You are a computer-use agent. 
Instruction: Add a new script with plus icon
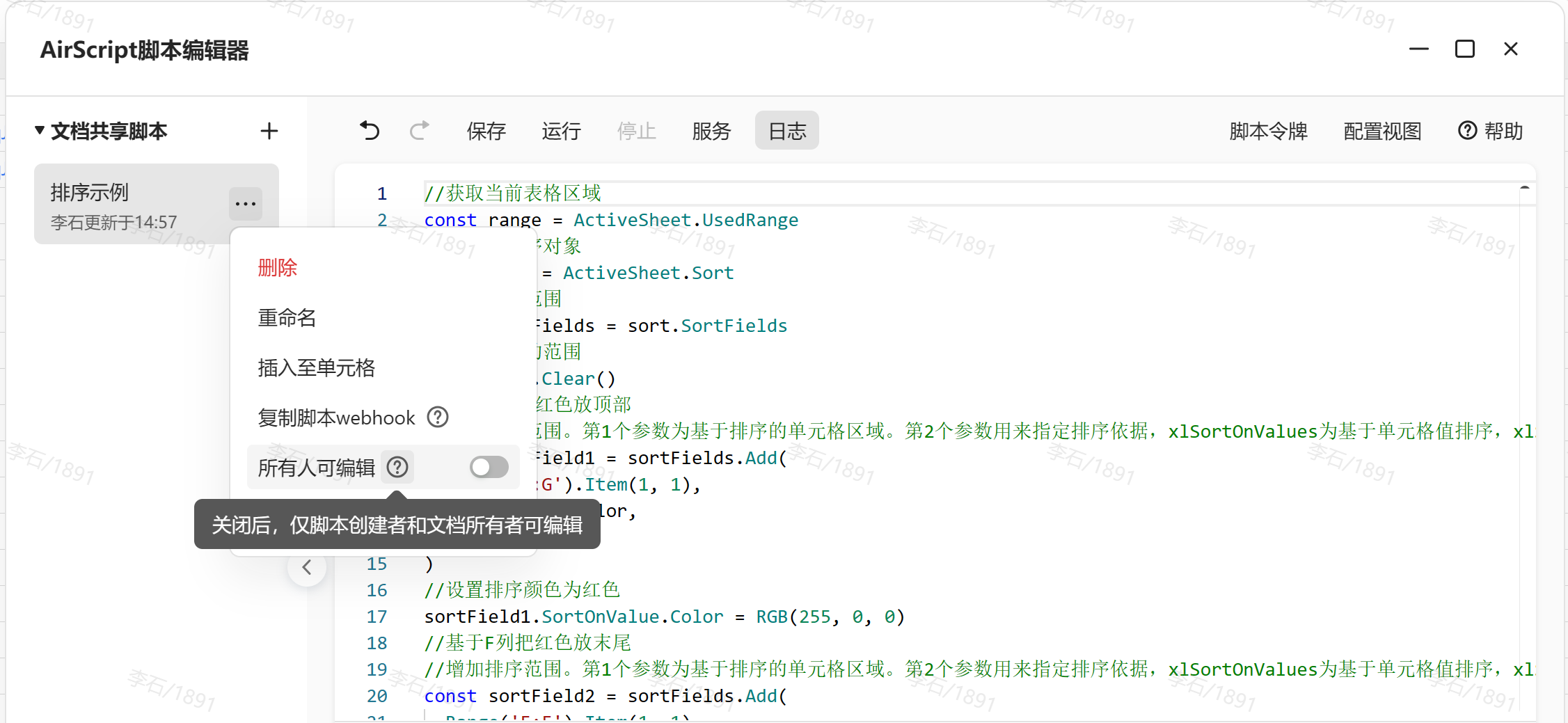(269, 131)
